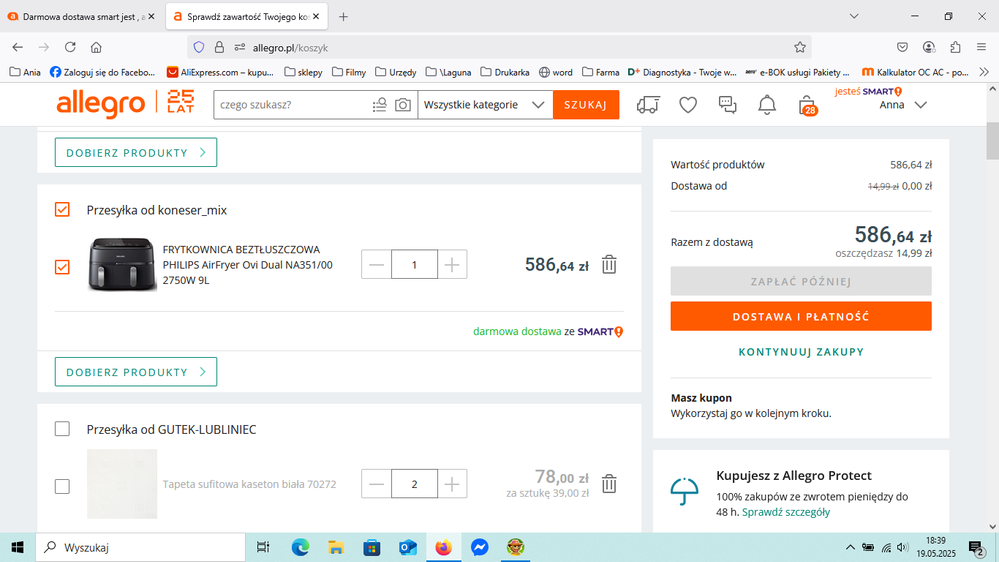Open Messenger from taskbar
This screenshot has width=999, height=562.
coord(479,547)
